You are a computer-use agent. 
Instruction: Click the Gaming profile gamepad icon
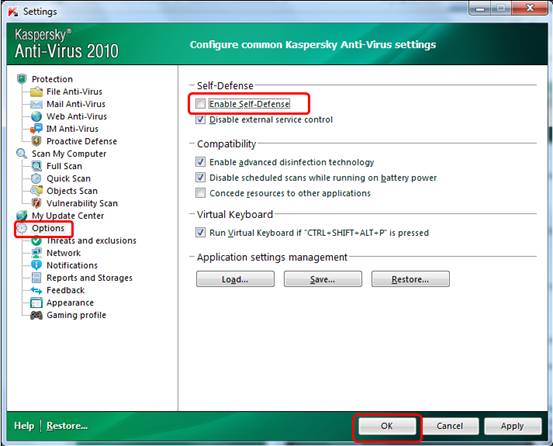coord(36,315)
